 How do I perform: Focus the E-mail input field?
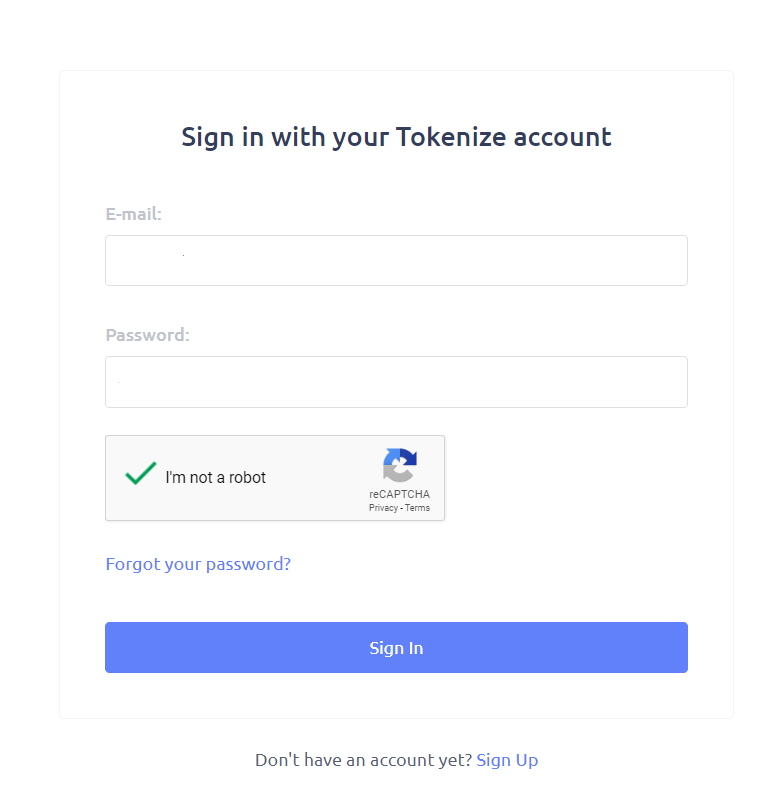396,260
